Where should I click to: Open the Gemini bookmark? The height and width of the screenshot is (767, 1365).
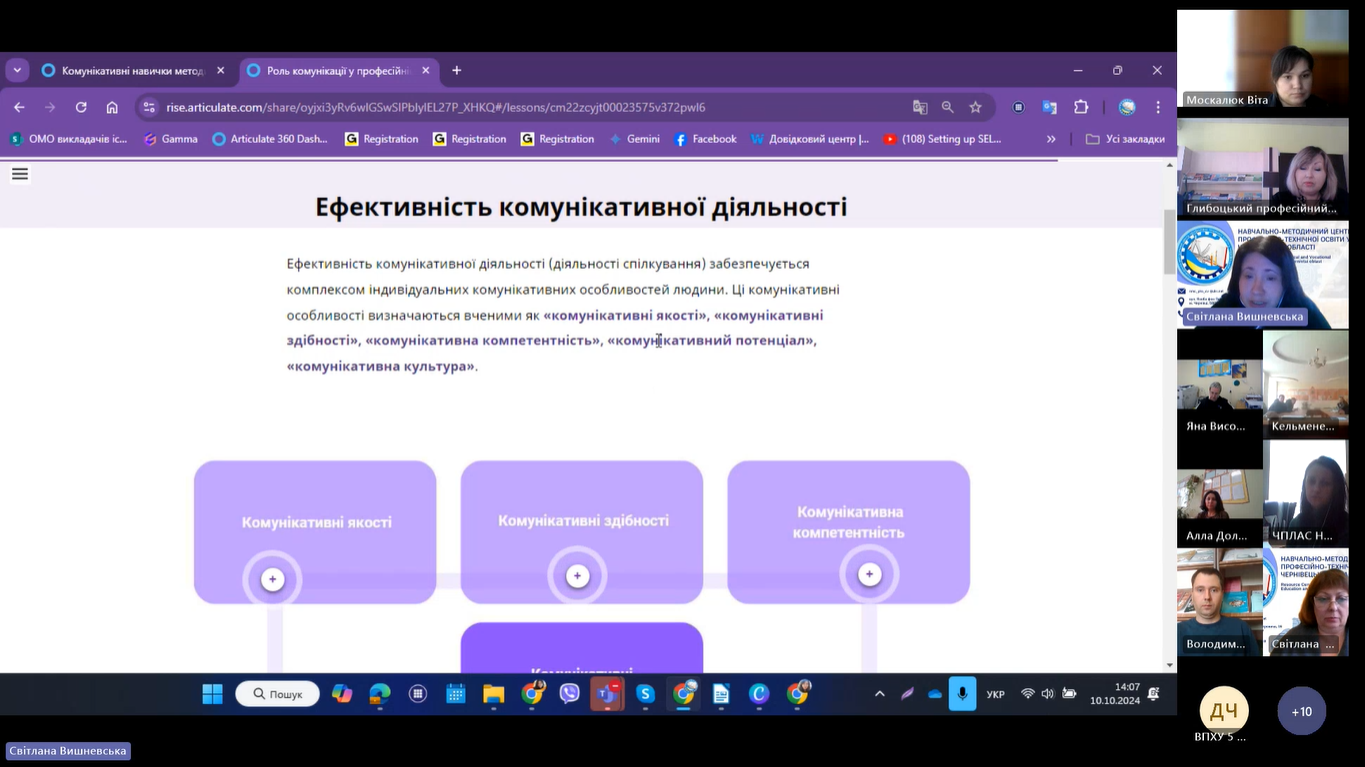point(634,139)
